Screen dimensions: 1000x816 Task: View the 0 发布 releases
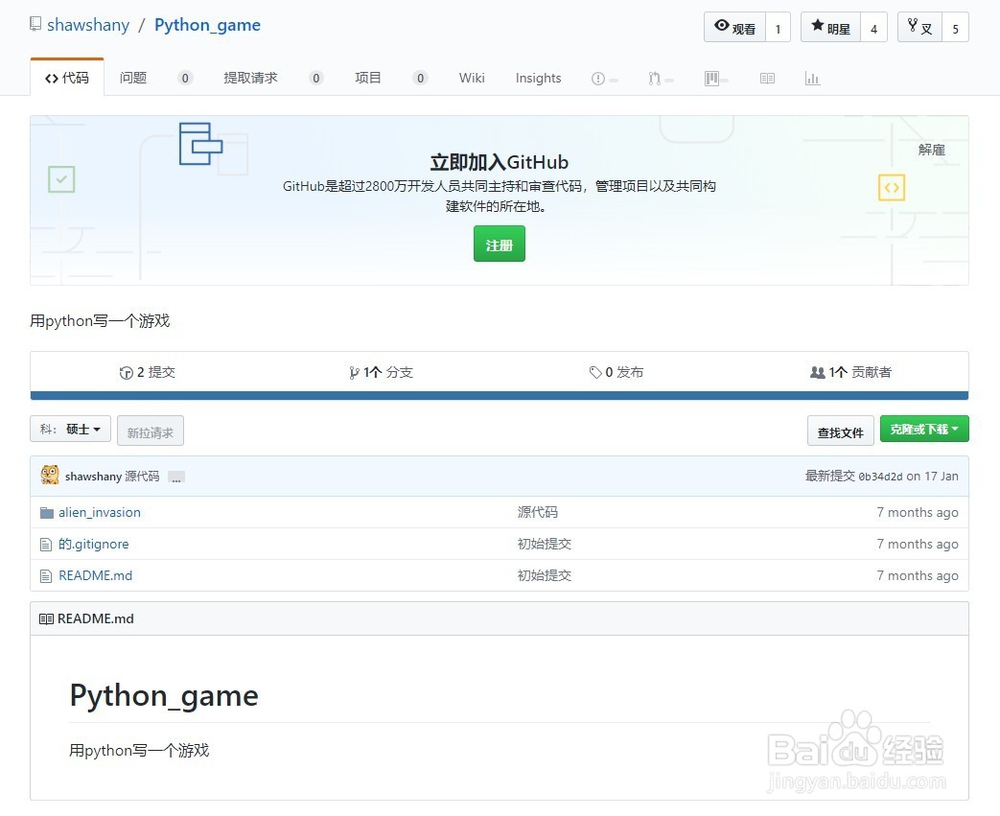pos(616,372)
